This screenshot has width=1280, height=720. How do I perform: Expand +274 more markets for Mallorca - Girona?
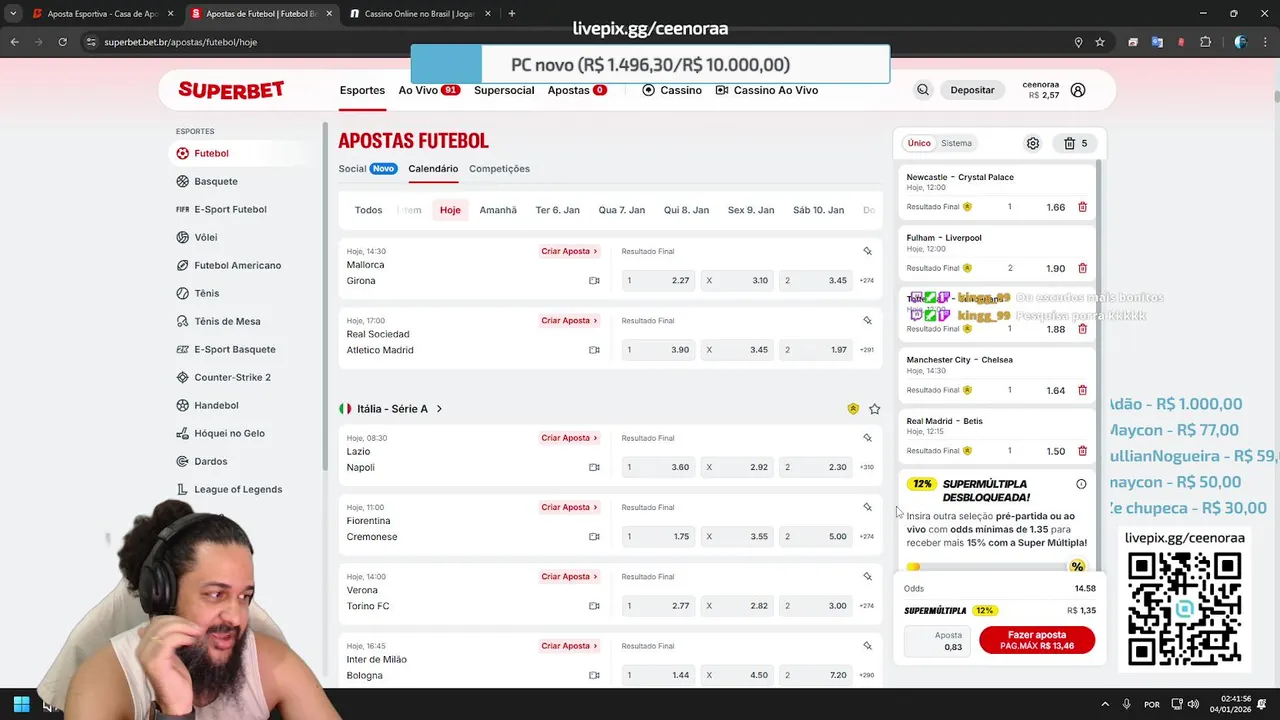coord(866,281)
